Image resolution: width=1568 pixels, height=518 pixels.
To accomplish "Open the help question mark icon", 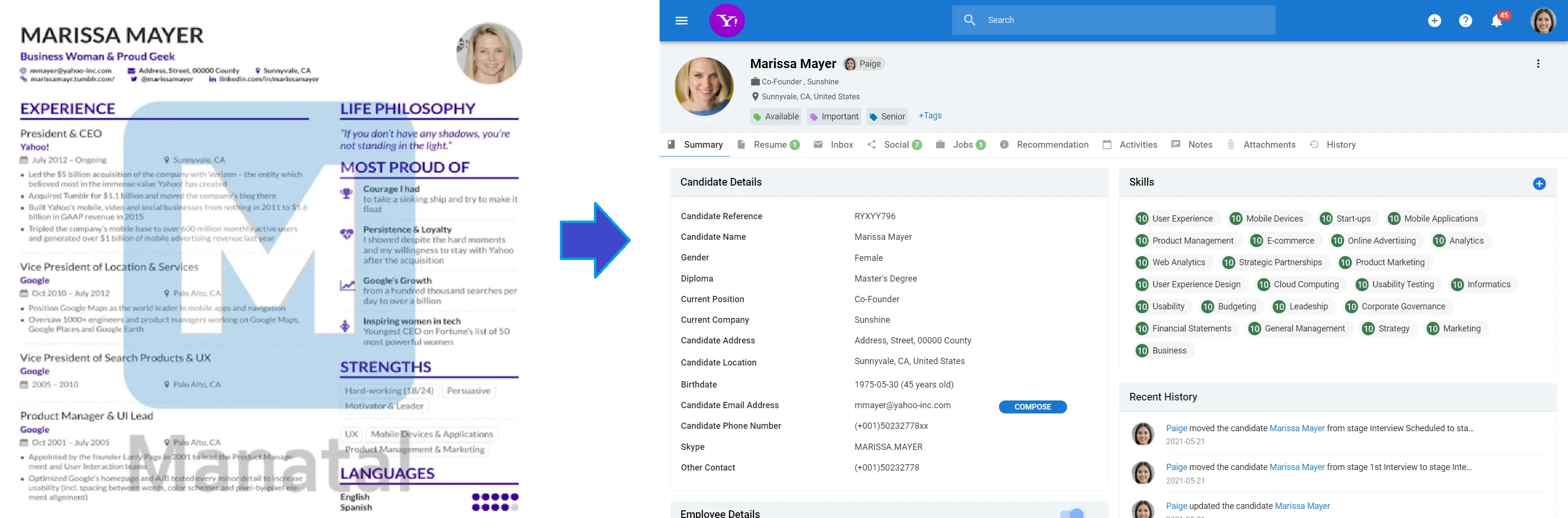I will pyautogui.click(x=1466, y=20).
